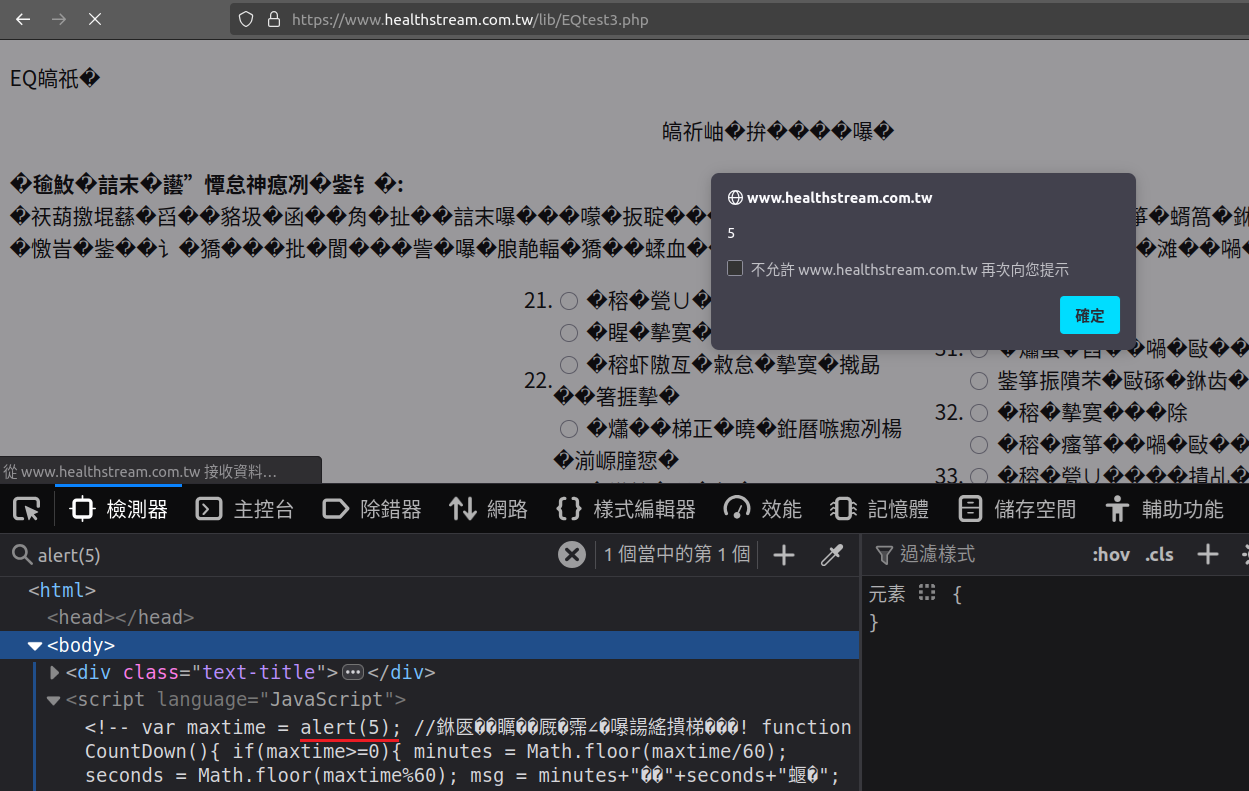The image size is (1249, 791).
Task: Collapse the script JavaScript node
Action: (54, 700)
